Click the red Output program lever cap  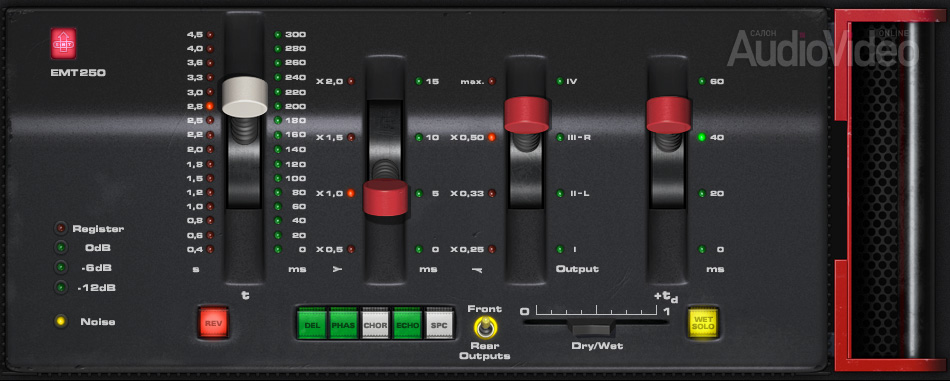(x=526, y=115)
